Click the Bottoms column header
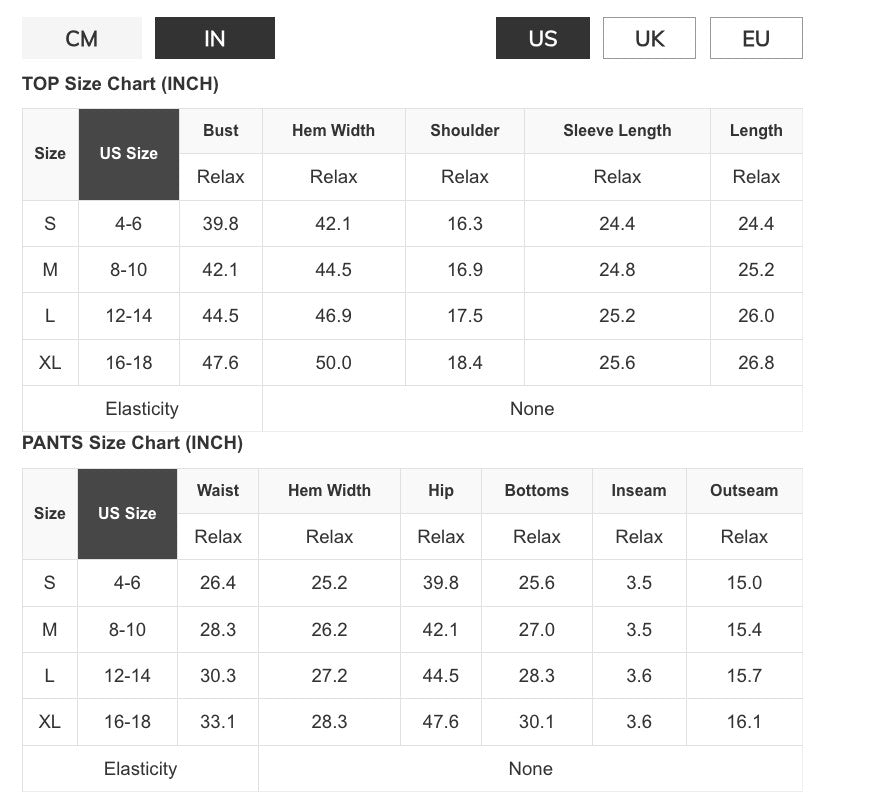Screen dimensions: 872x808 pos(537,491)
